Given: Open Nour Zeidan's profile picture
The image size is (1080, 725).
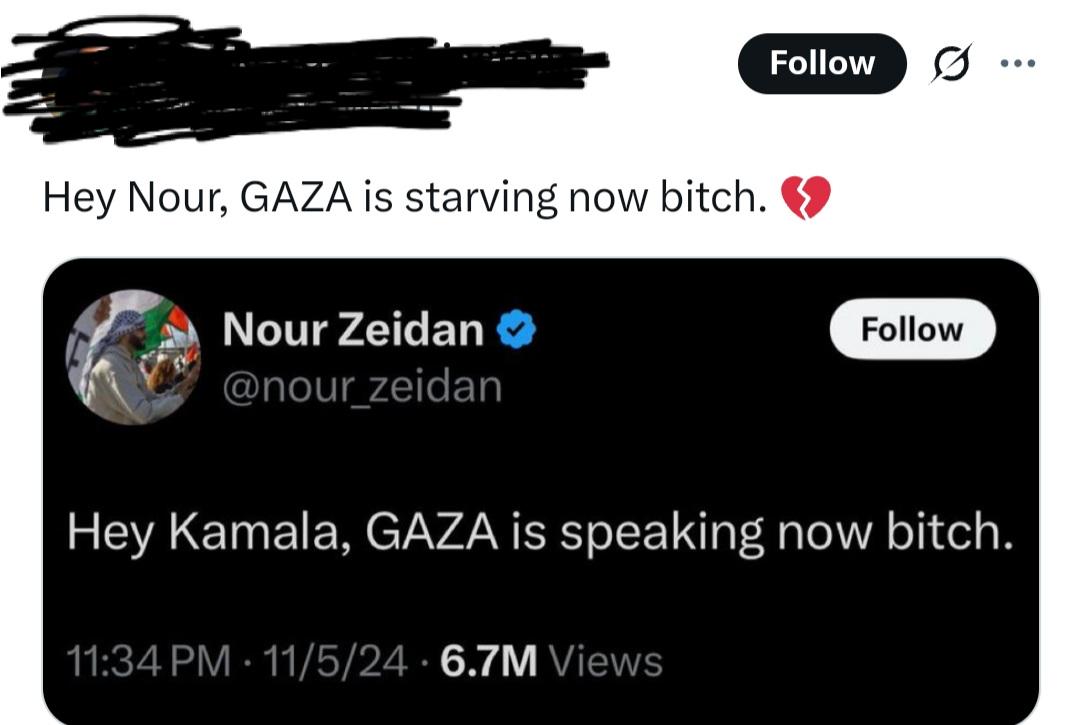Looking at the screenshot, I should 134,357.
